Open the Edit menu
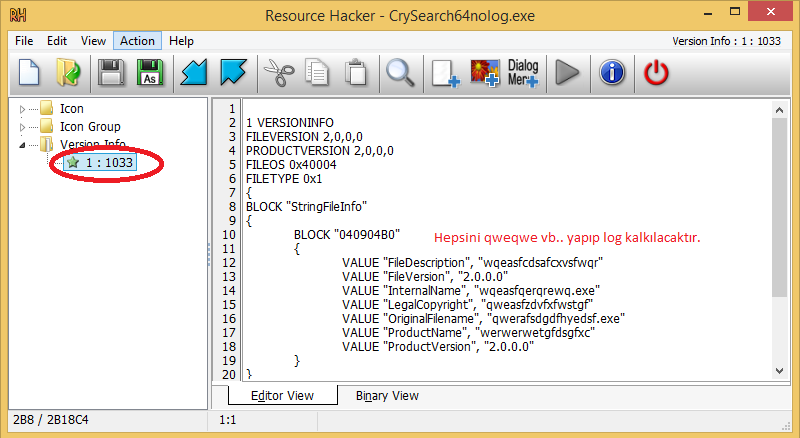 (57, 41)
